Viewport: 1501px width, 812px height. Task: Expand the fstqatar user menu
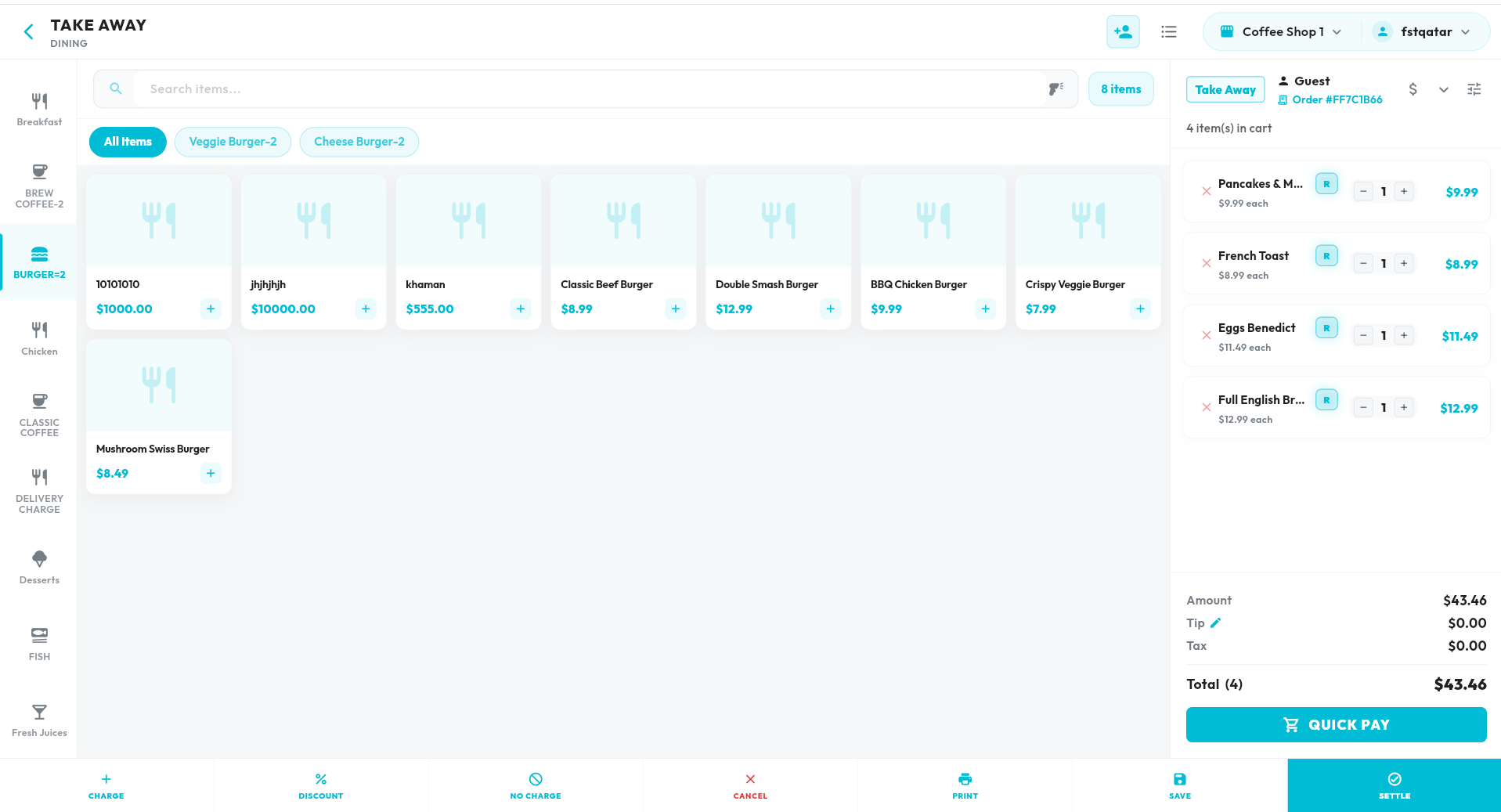[1425, 32]
